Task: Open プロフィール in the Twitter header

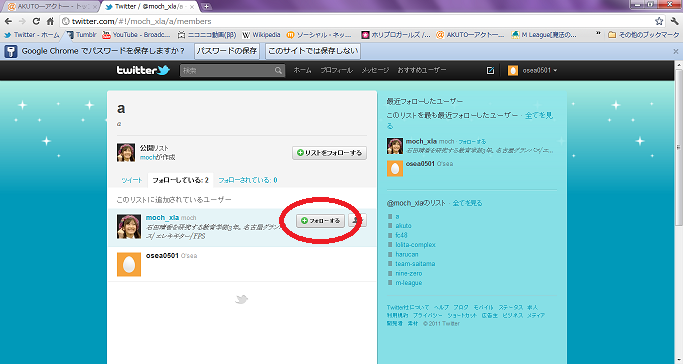Action: pyautogui.click(x=336, y=70)
